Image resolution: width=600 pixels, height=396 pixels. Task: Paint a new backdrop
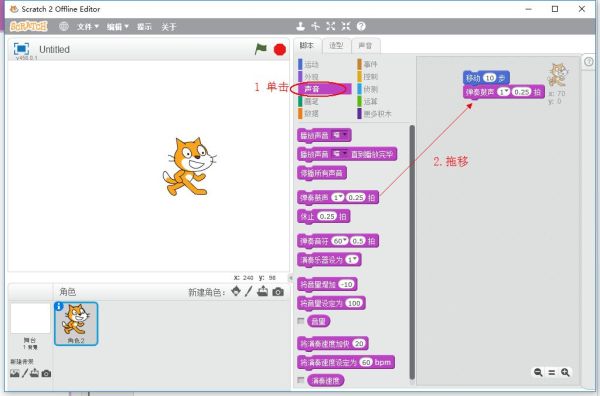tap(25, 373)
